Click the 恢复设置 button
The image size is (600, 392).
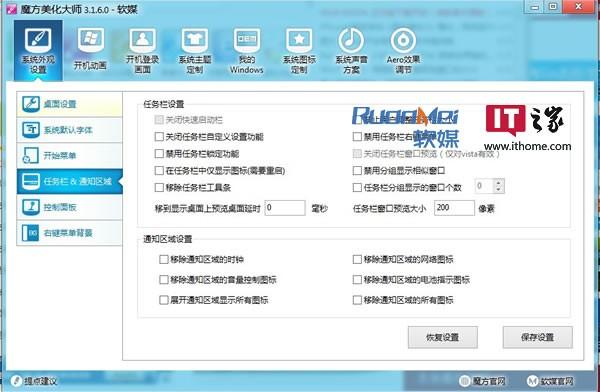[443, 337]
